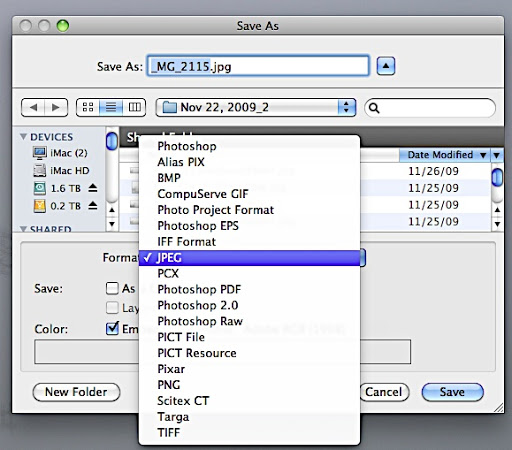Toggle the Layers checkbox
The width and height of the screenshot is (512, 450).
112,308
